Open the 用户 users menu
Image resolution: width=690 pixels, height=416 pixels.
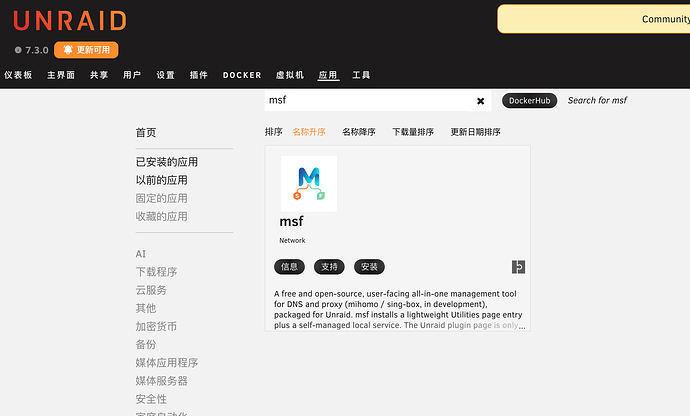point(132,75)
